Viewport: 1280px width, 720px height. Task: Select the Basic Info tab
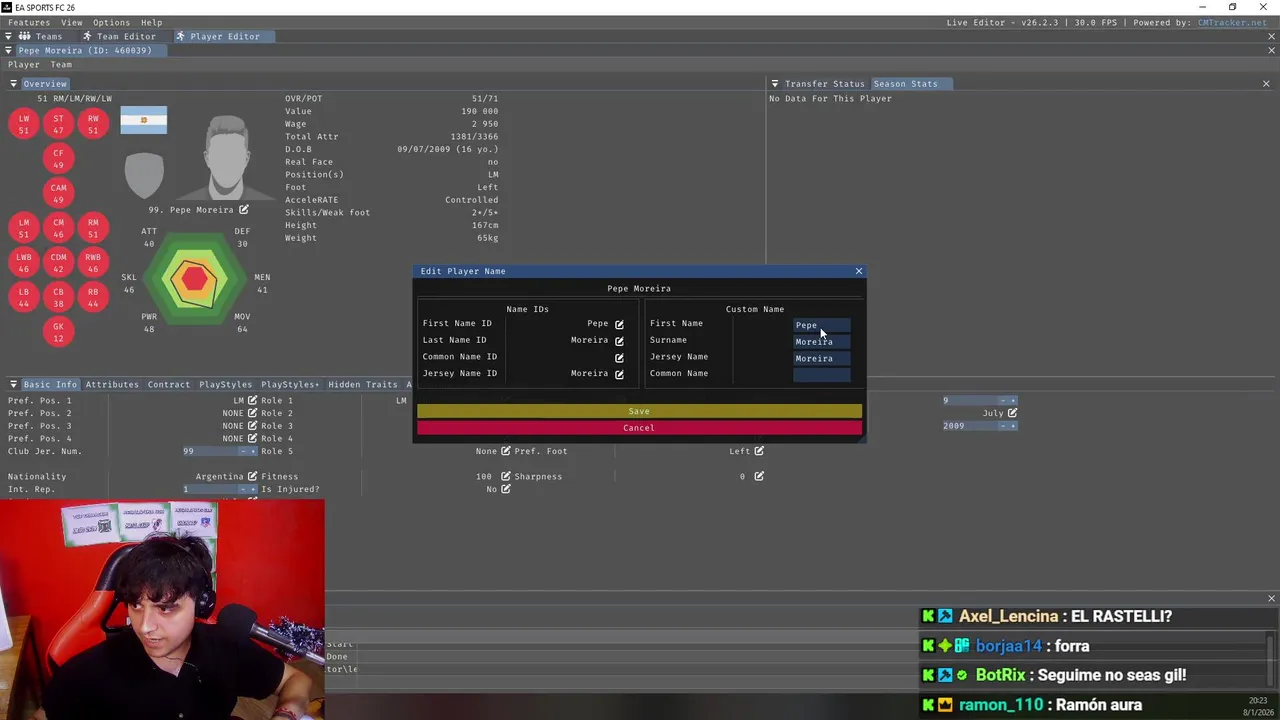[x=50, y=384]
